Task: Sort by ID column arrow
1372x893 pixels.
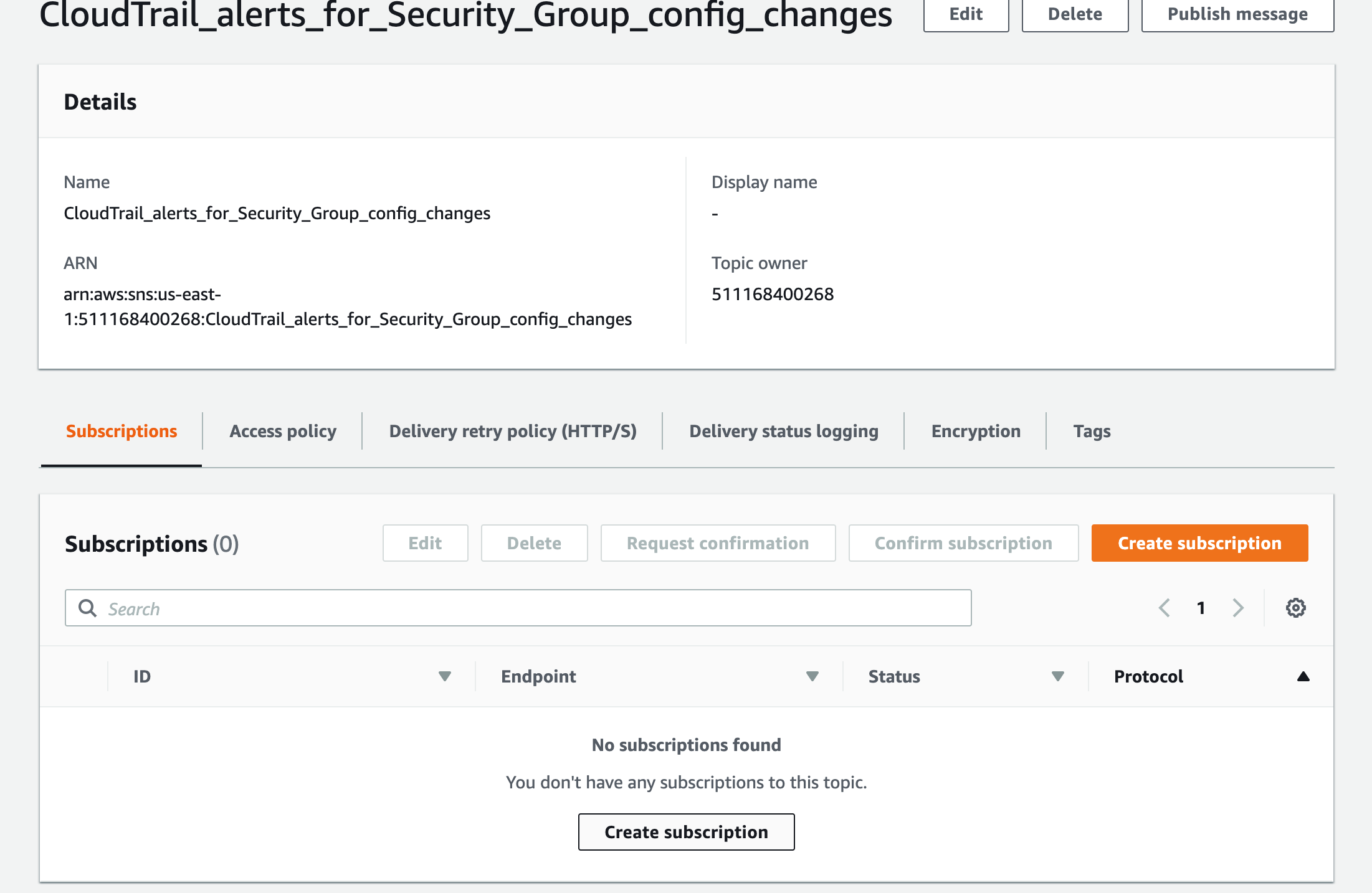Action: point(444,676)
